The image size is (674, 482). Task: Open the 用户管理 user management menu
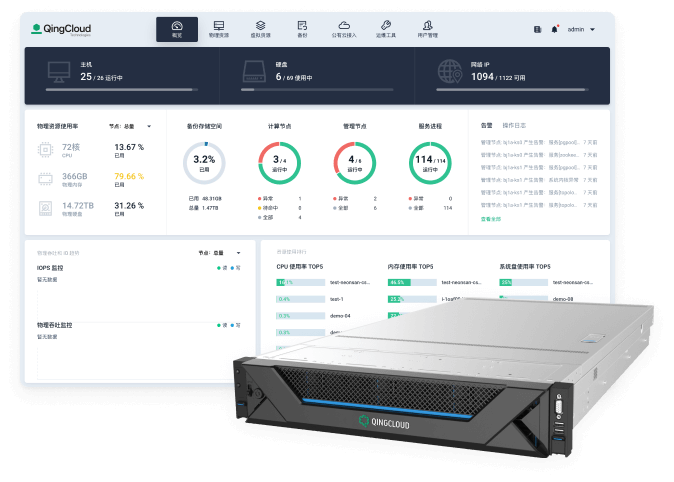tap(428, 29)
